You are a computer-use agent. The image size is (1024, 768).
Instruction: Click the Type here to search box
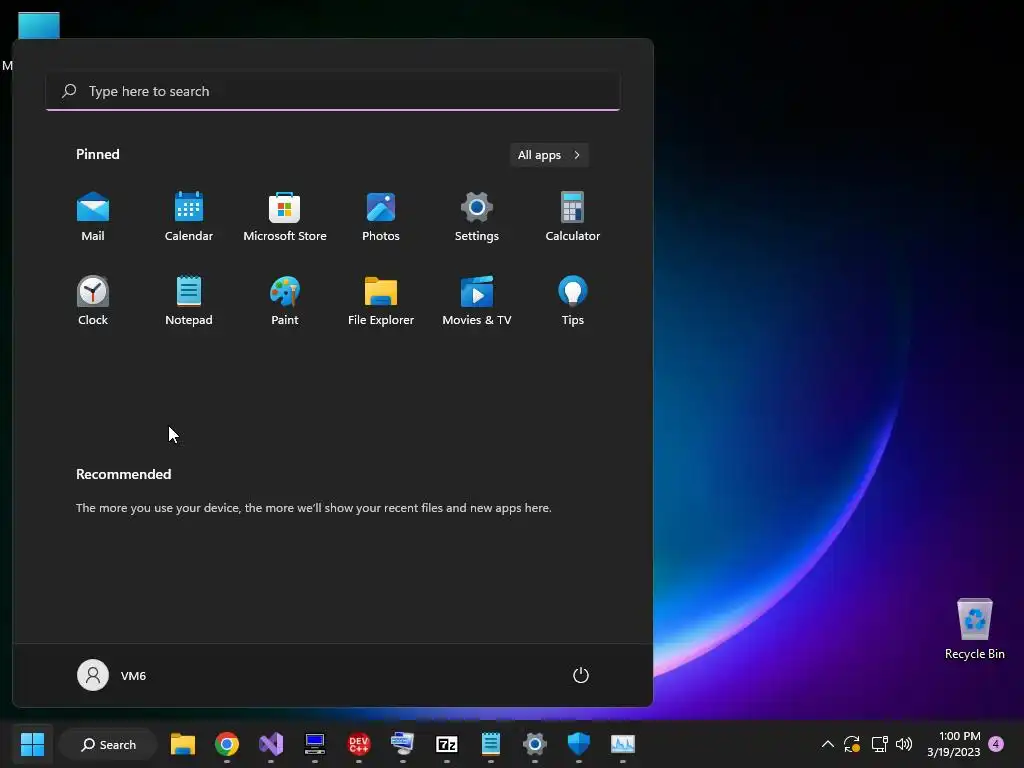[x=333, y=91]
